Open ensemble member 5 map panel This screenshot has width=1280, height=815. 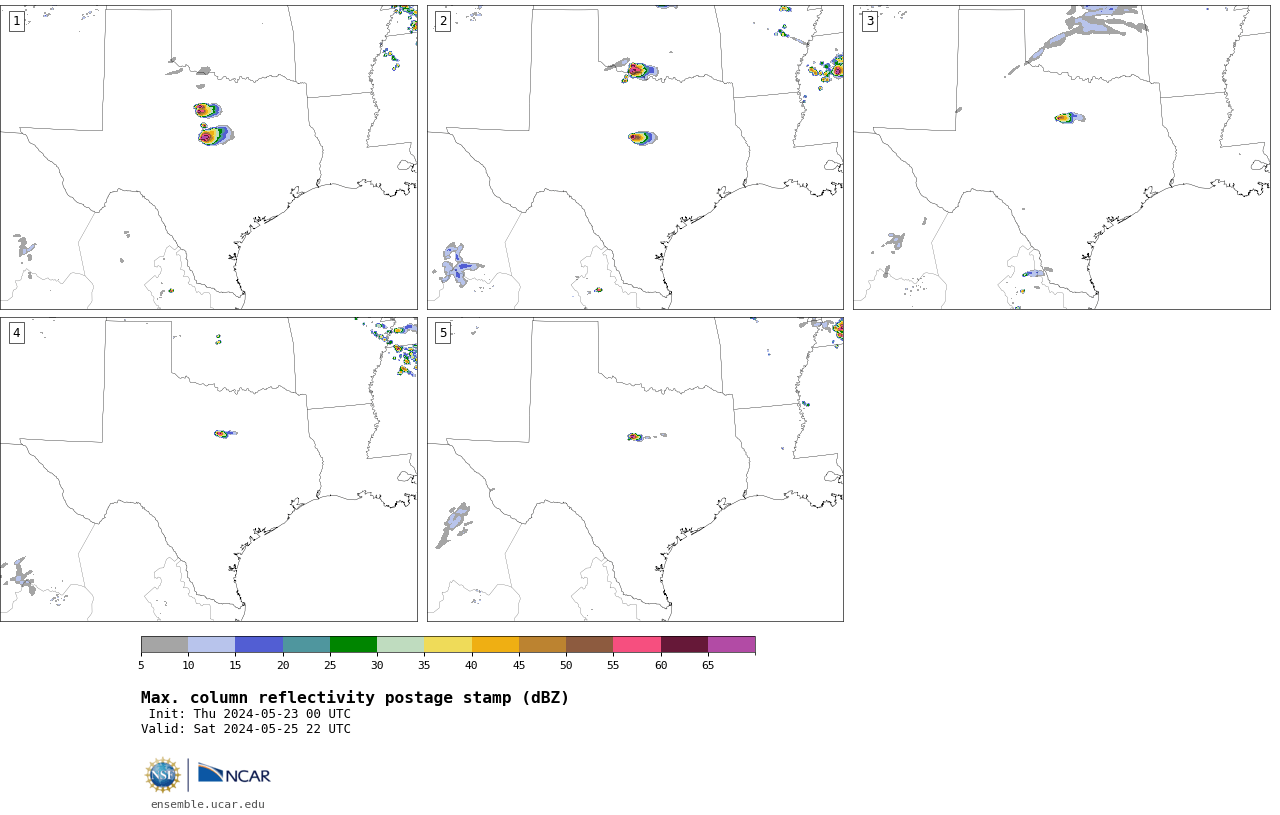pos(635,469)
